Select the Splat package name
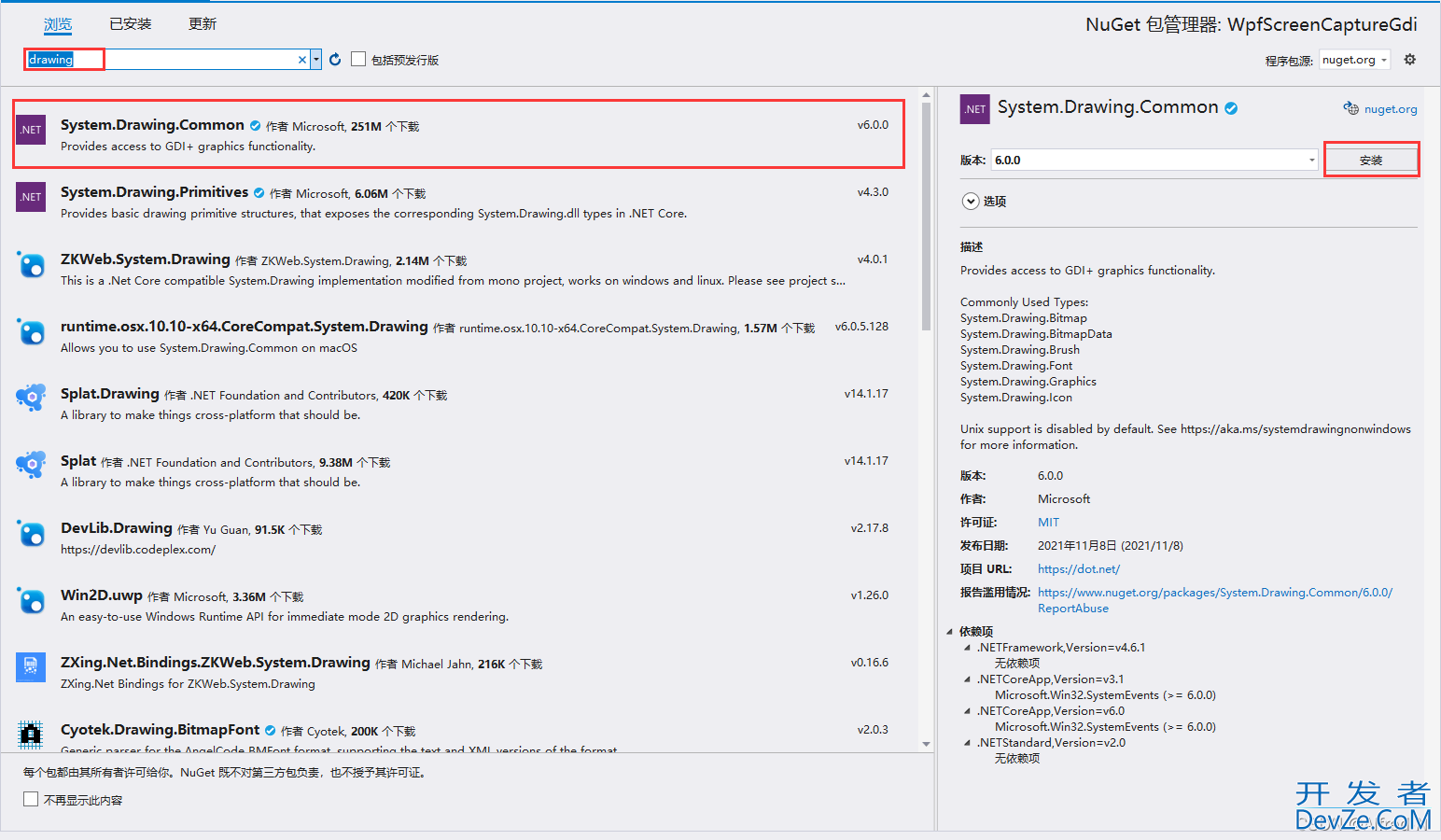The width and height of the screenshot is (1441, 840). (78, 461)
